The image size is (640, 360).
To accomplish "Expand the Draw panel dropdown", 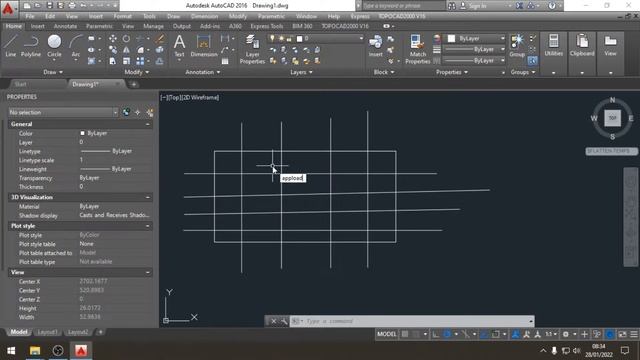I will (53, 72).
